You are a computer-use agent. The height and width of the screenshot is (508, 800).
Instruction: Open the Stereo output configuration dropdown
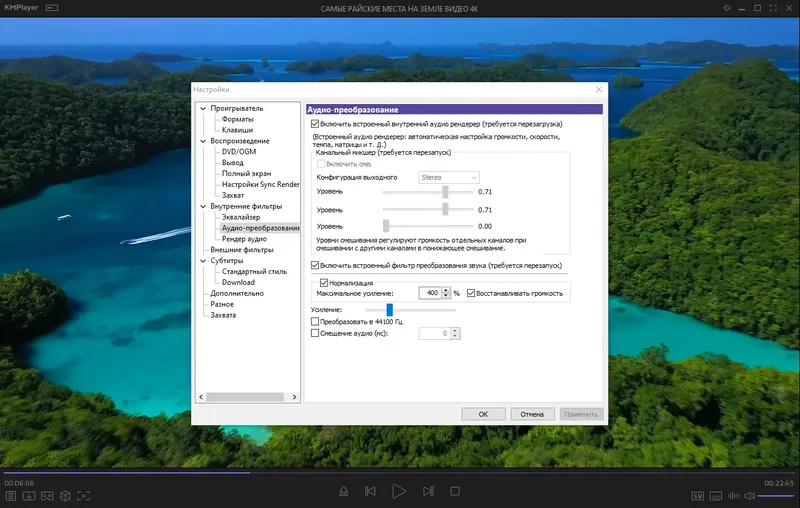pyautogui.click(x=449, y=177)
